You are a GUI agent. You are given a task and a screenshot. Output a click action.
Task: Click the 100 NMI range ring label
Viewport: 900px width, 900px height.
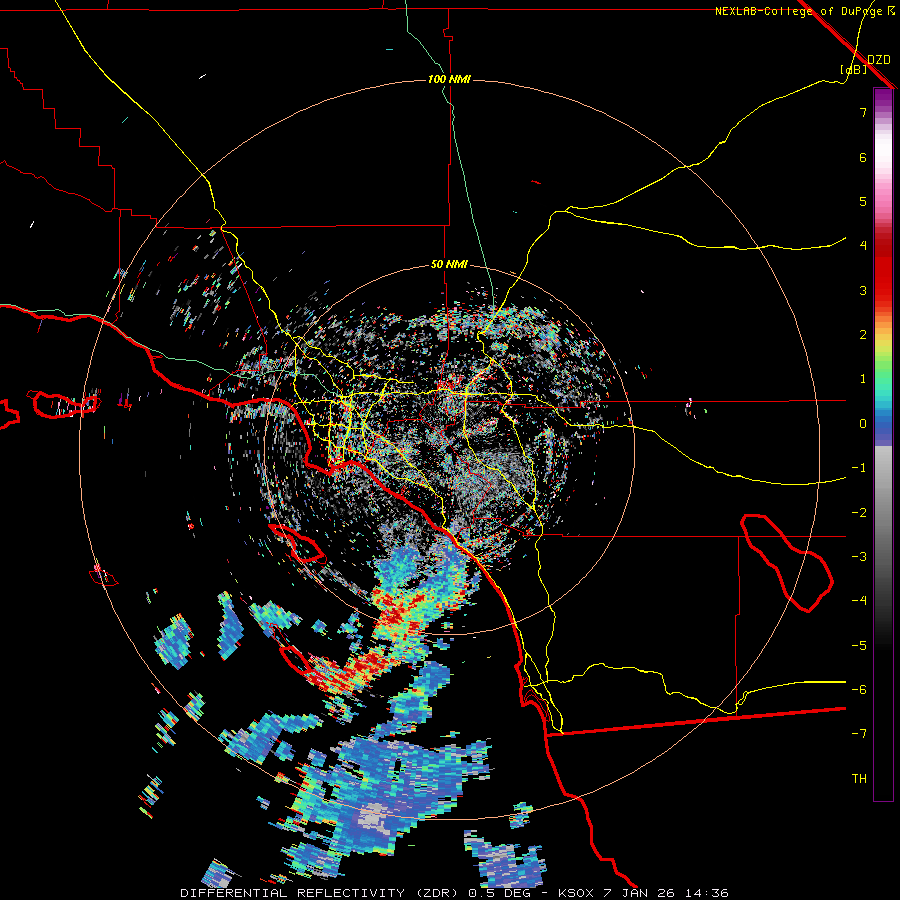point(449,79)
